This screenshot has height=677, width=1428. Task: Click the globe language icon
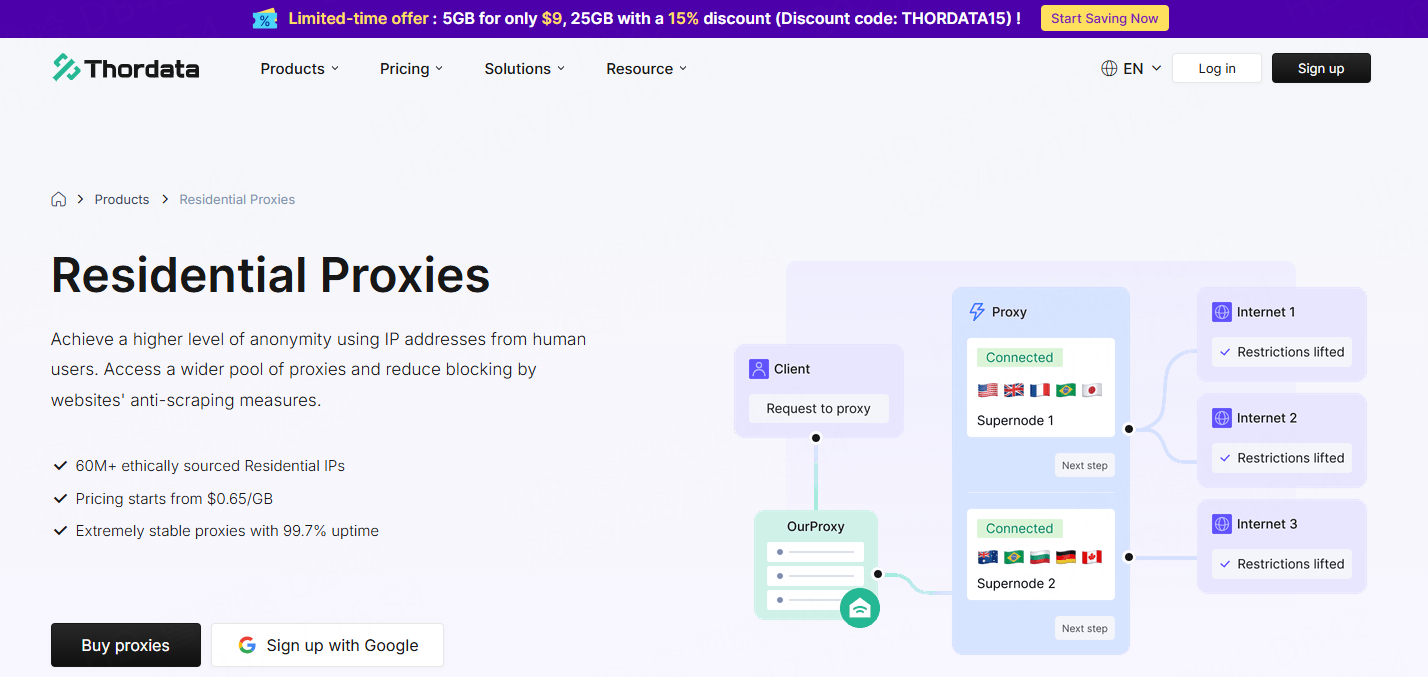click(x=1109, y=68)
